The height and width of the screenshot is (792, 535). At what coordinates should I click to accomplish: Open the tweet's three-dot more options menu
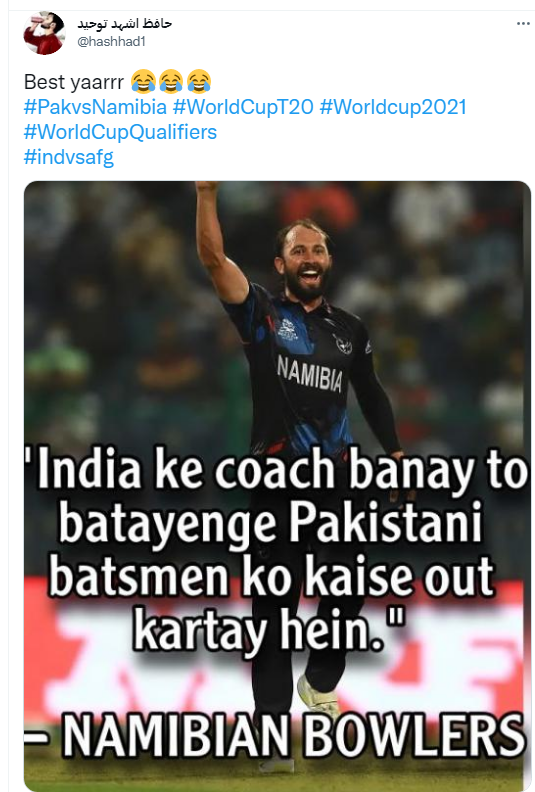pyautogui.click(x=523, y=24)
